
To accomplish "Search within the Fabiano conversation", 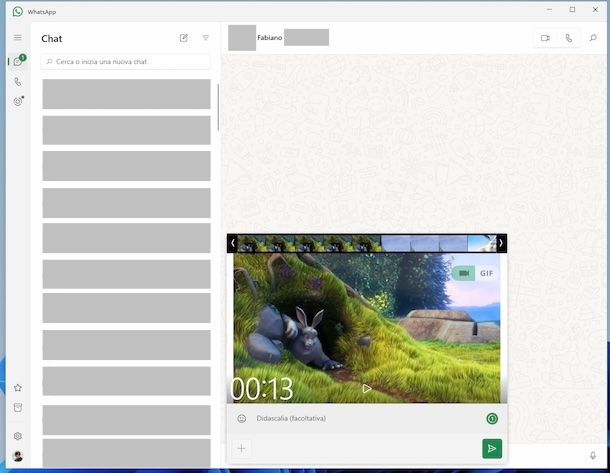I will click(593, 38).
